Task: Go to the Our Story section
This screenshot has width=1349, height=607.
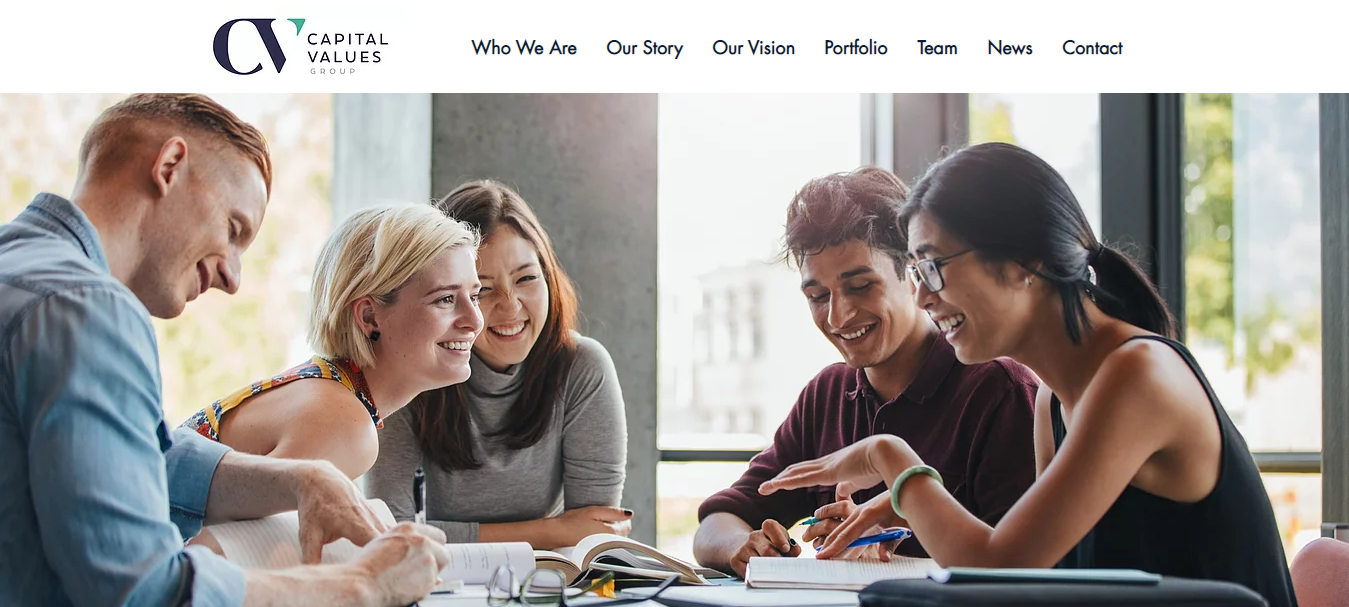Action: pos(645,48)
